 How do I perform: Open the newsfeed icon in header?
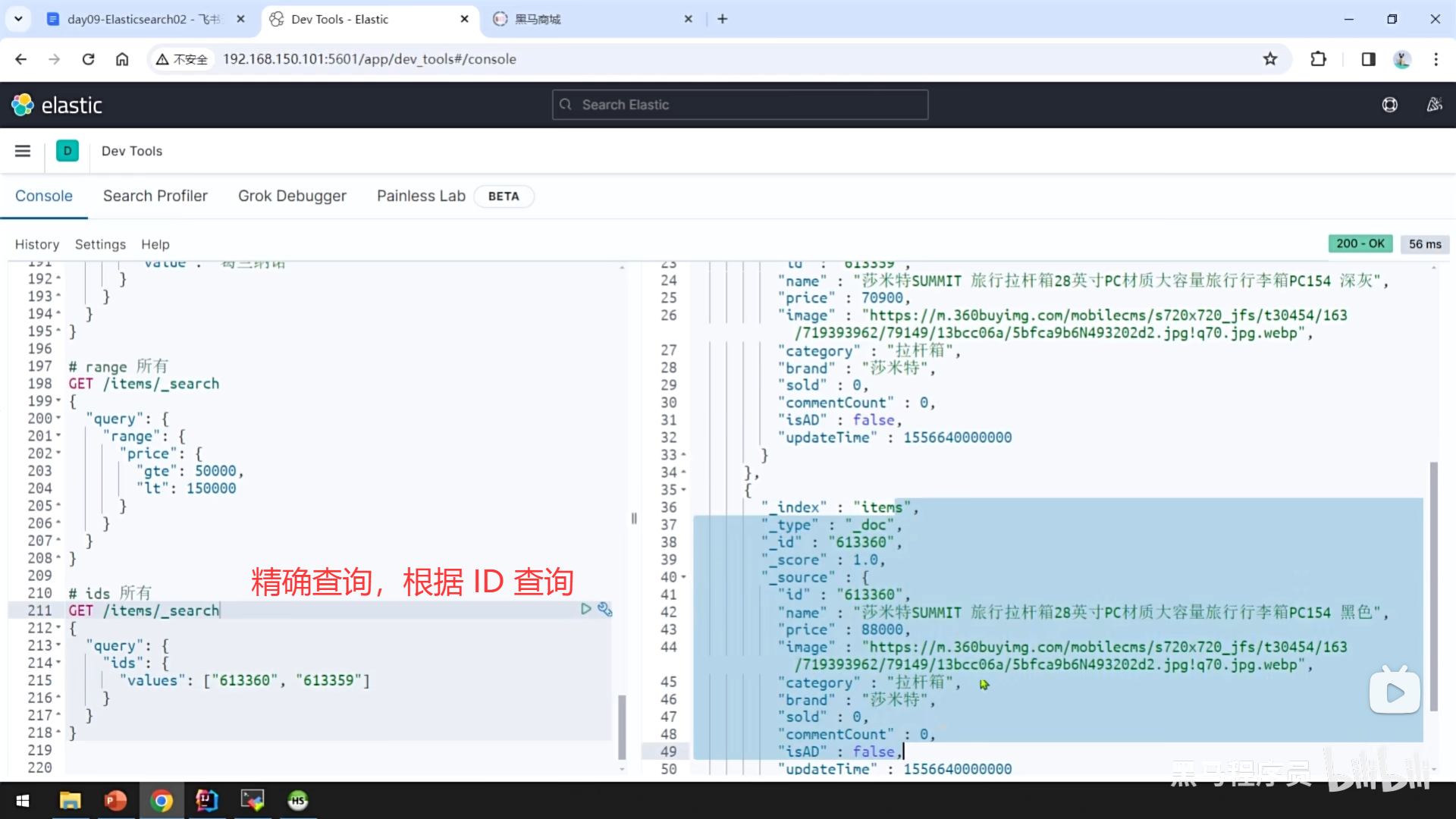point(1434,105)
